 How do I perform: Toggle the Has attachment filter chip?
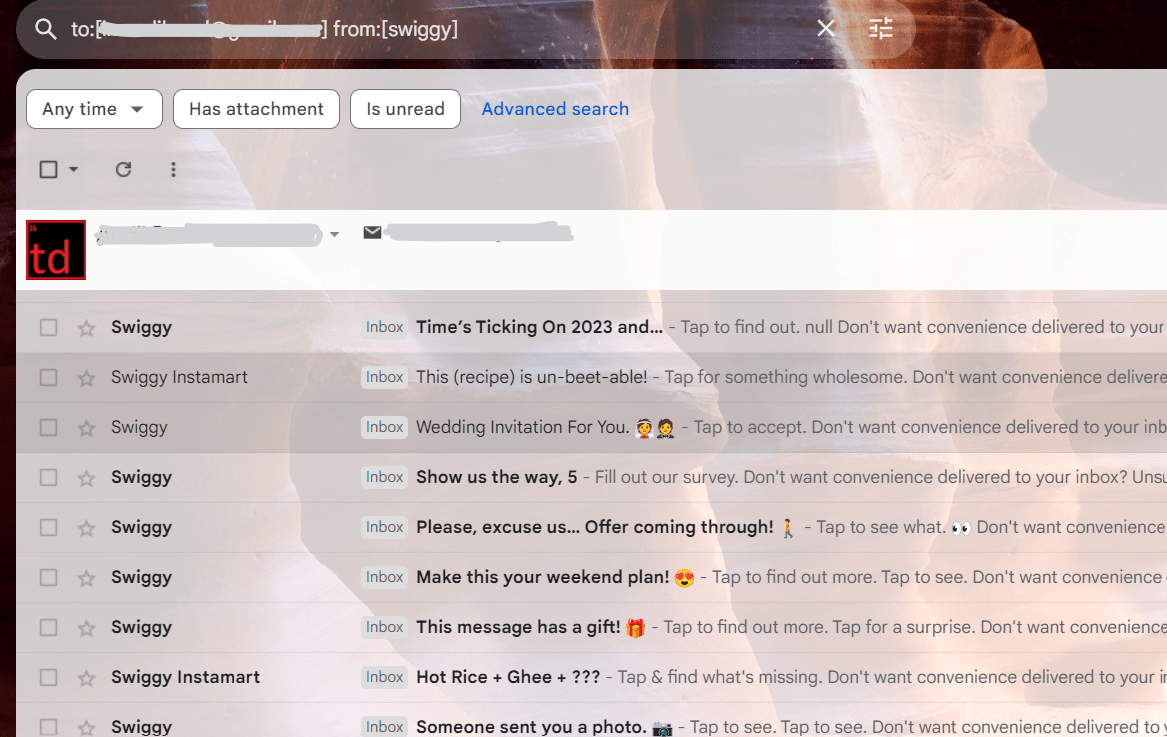coord(256,109)
